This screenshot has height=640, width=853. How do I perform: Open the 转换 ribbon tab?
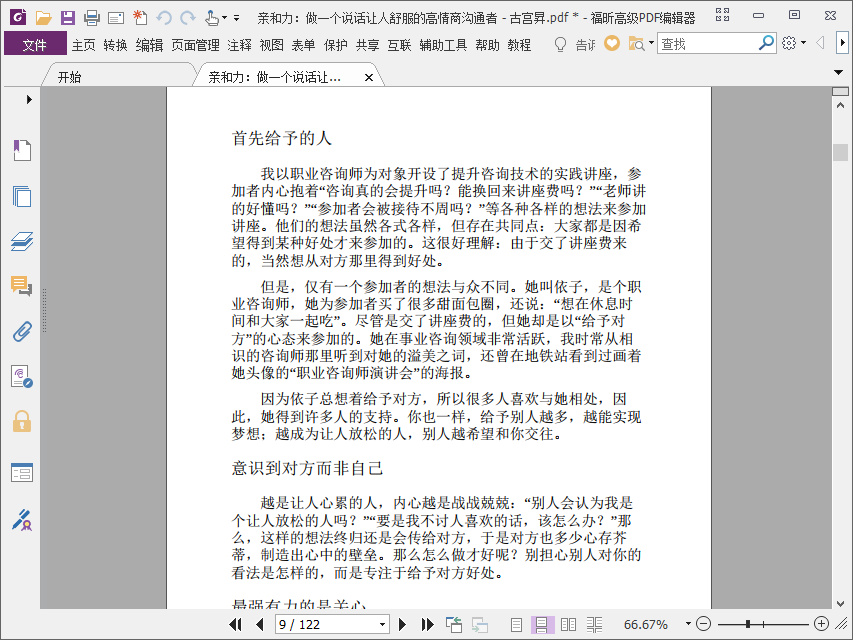115,45
